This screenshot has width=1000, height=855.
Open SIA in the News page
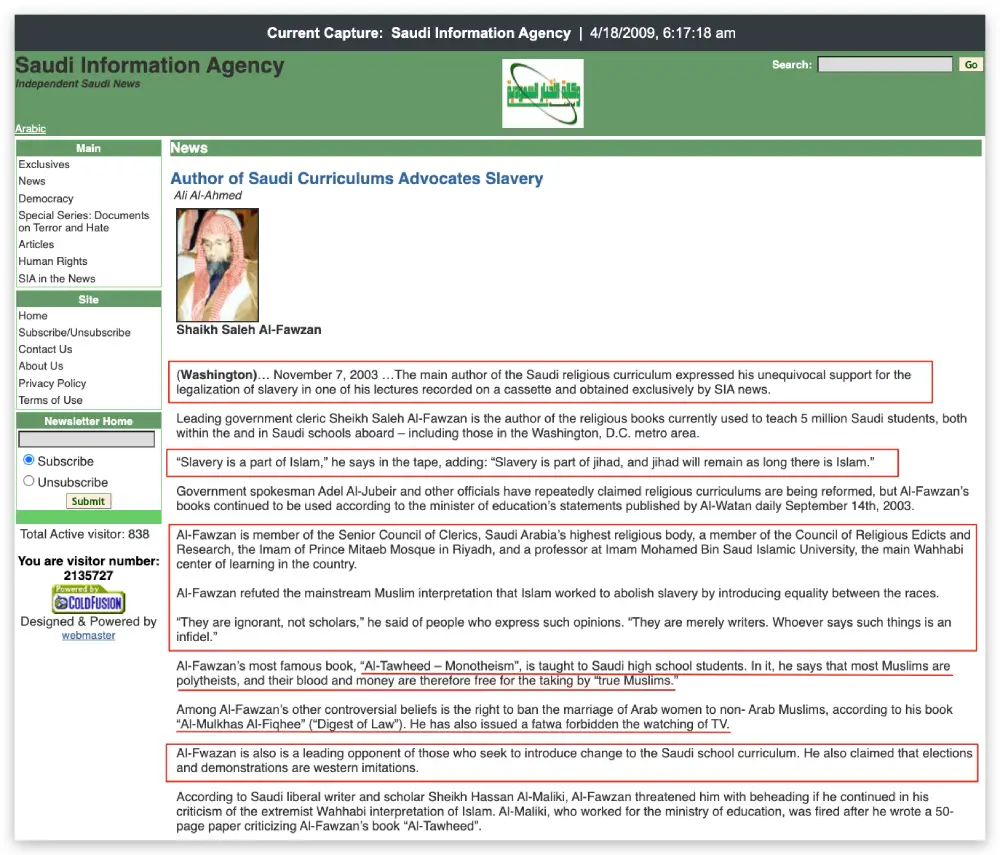coord(57,278)
